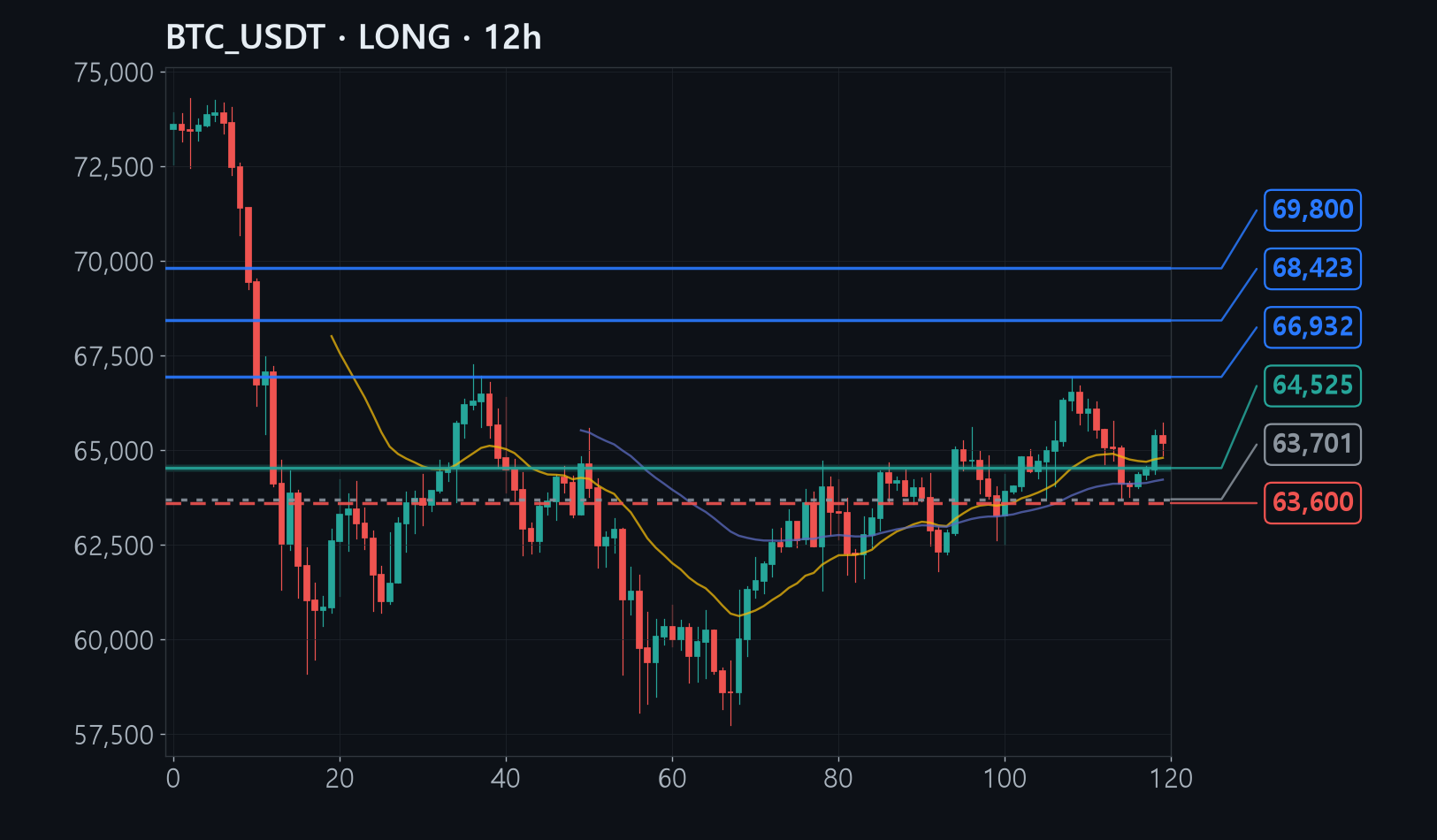Click the x-axis tick label 0

point(173,779)
